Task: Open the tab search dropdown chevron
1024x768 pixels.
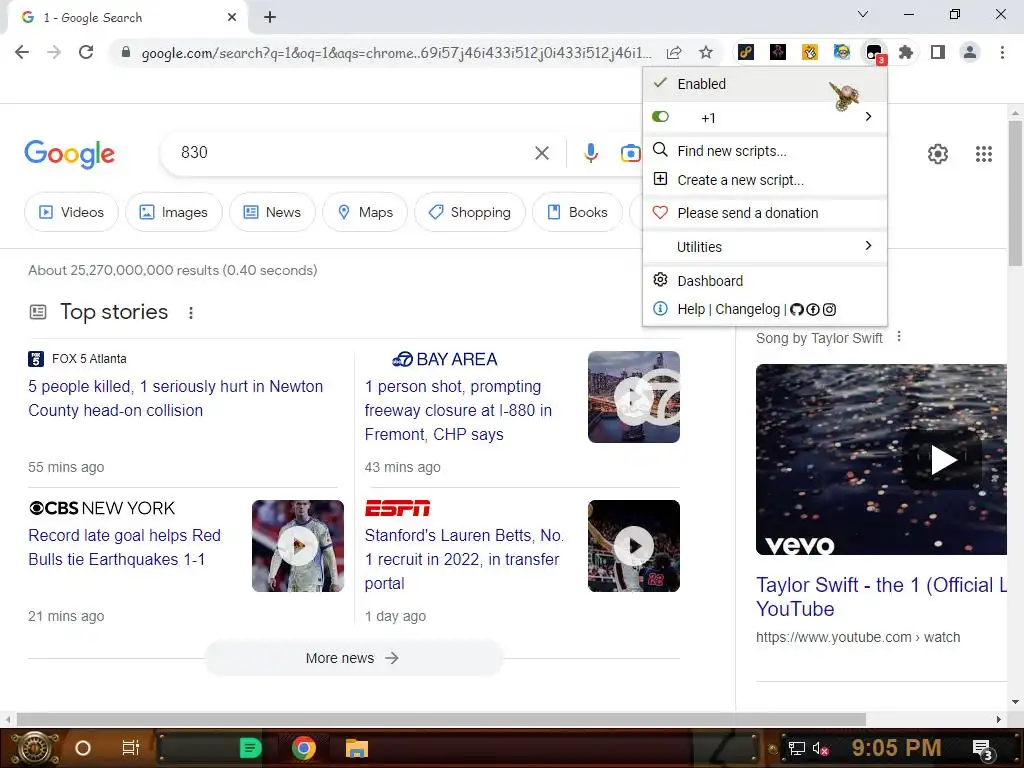Action: tap(863, 14)
